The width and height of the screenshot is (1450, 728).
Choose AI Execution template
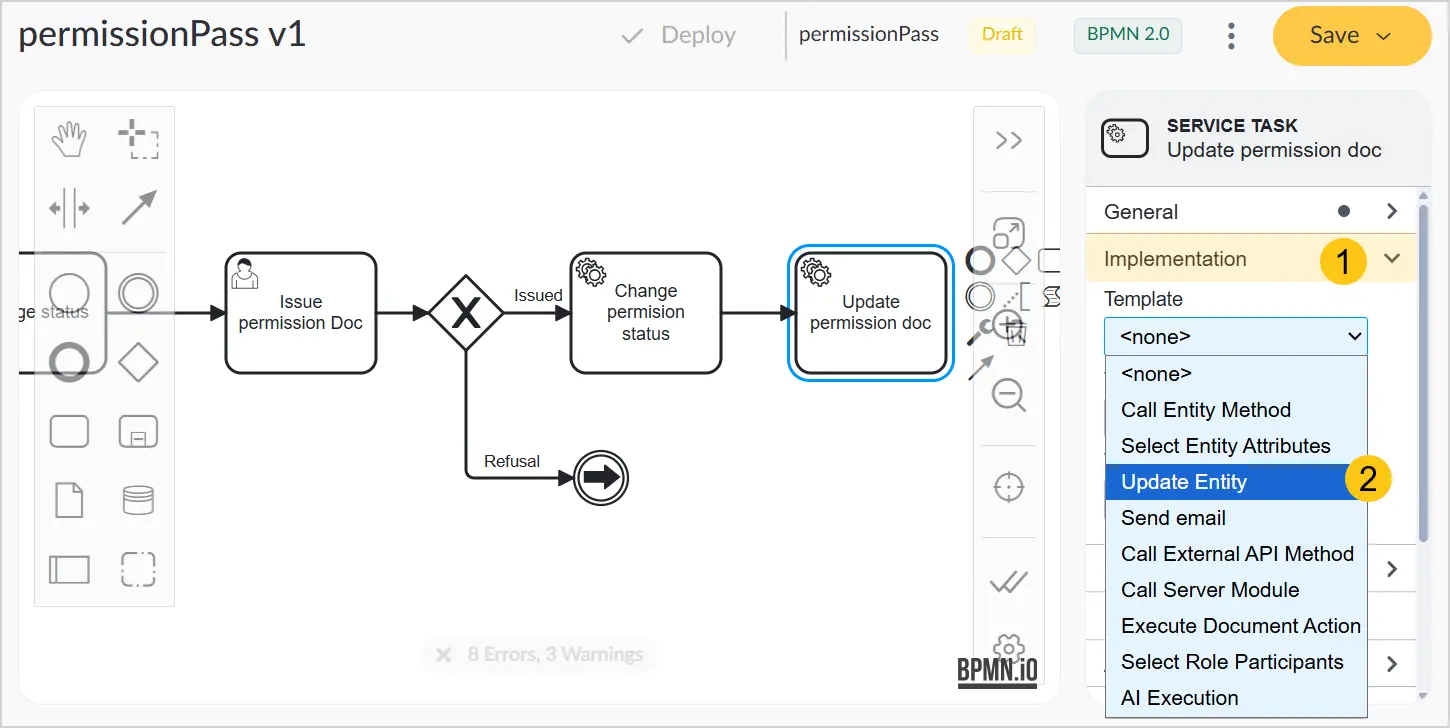(1235, 698)
